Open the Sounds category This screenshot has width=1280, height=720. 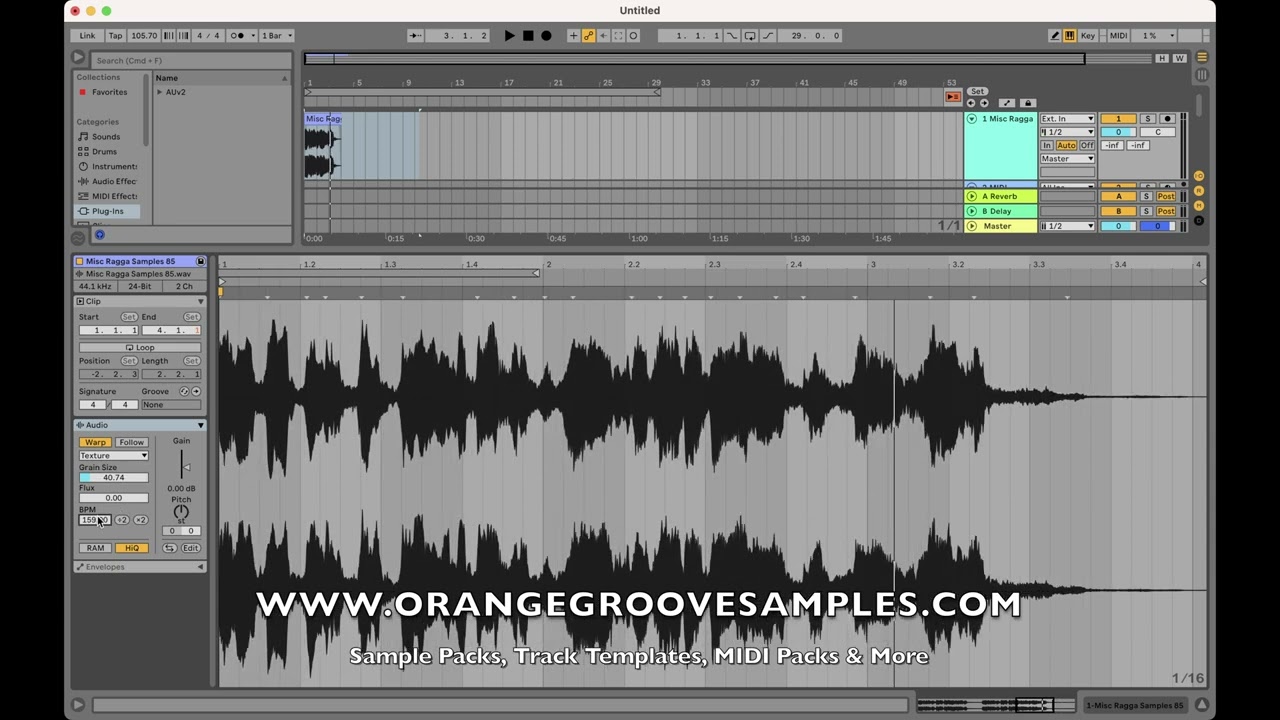pos(106,137)
